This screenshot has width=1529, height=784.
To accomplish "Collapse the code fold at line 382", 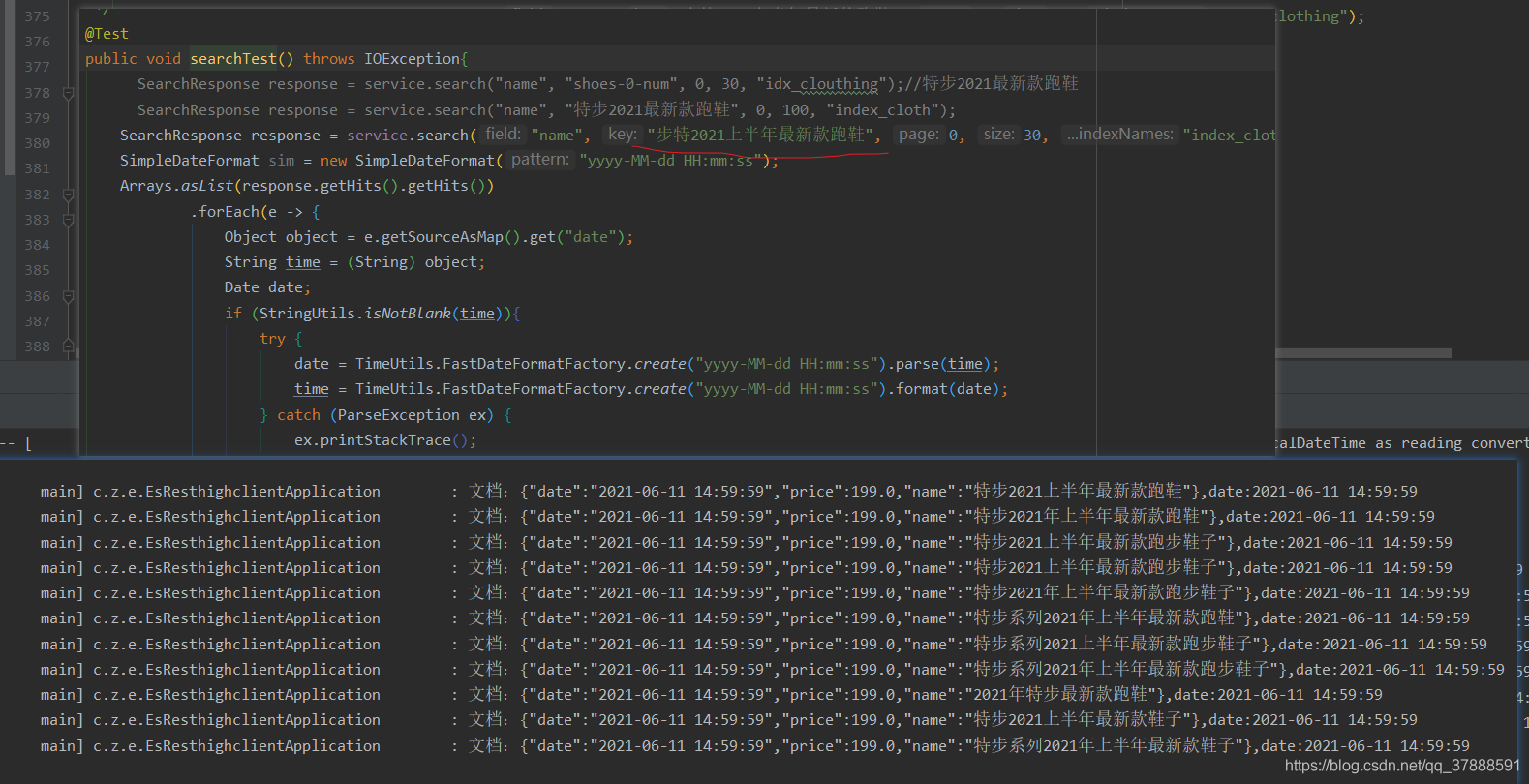I will (x=68, y=196).
